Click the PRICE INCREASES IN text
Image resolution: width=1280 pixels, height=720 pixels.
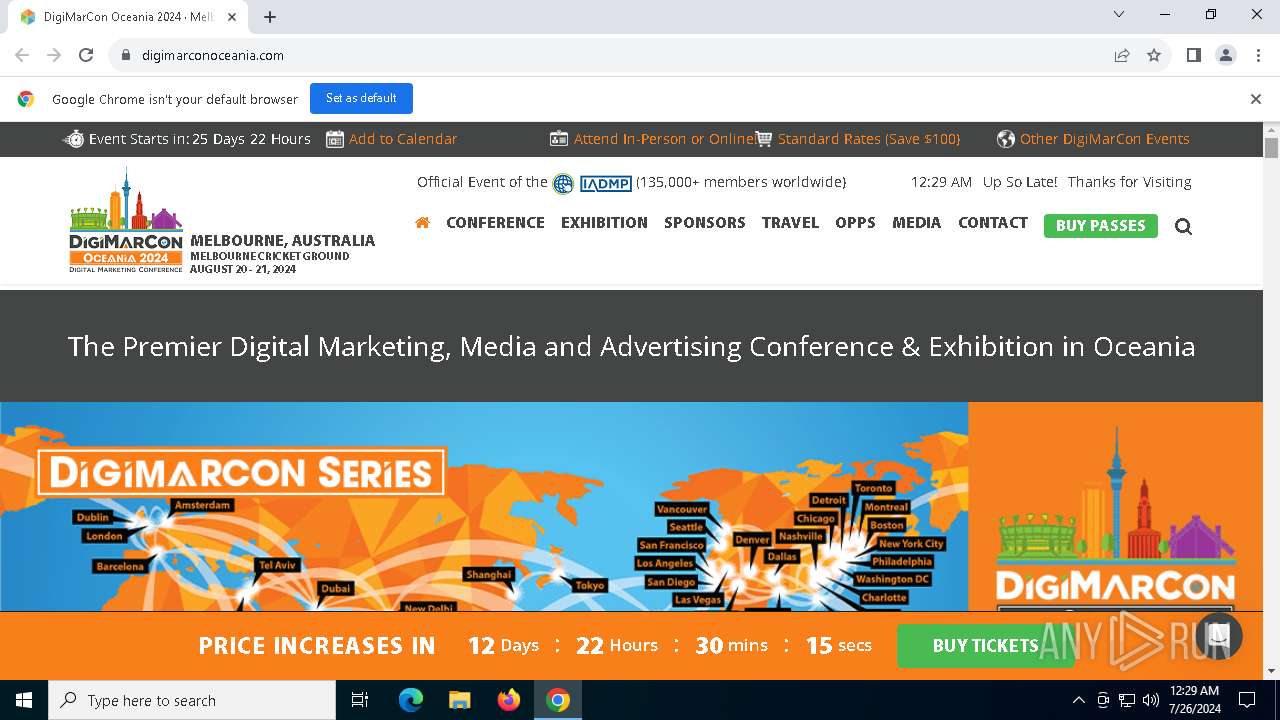click(317, 646)
